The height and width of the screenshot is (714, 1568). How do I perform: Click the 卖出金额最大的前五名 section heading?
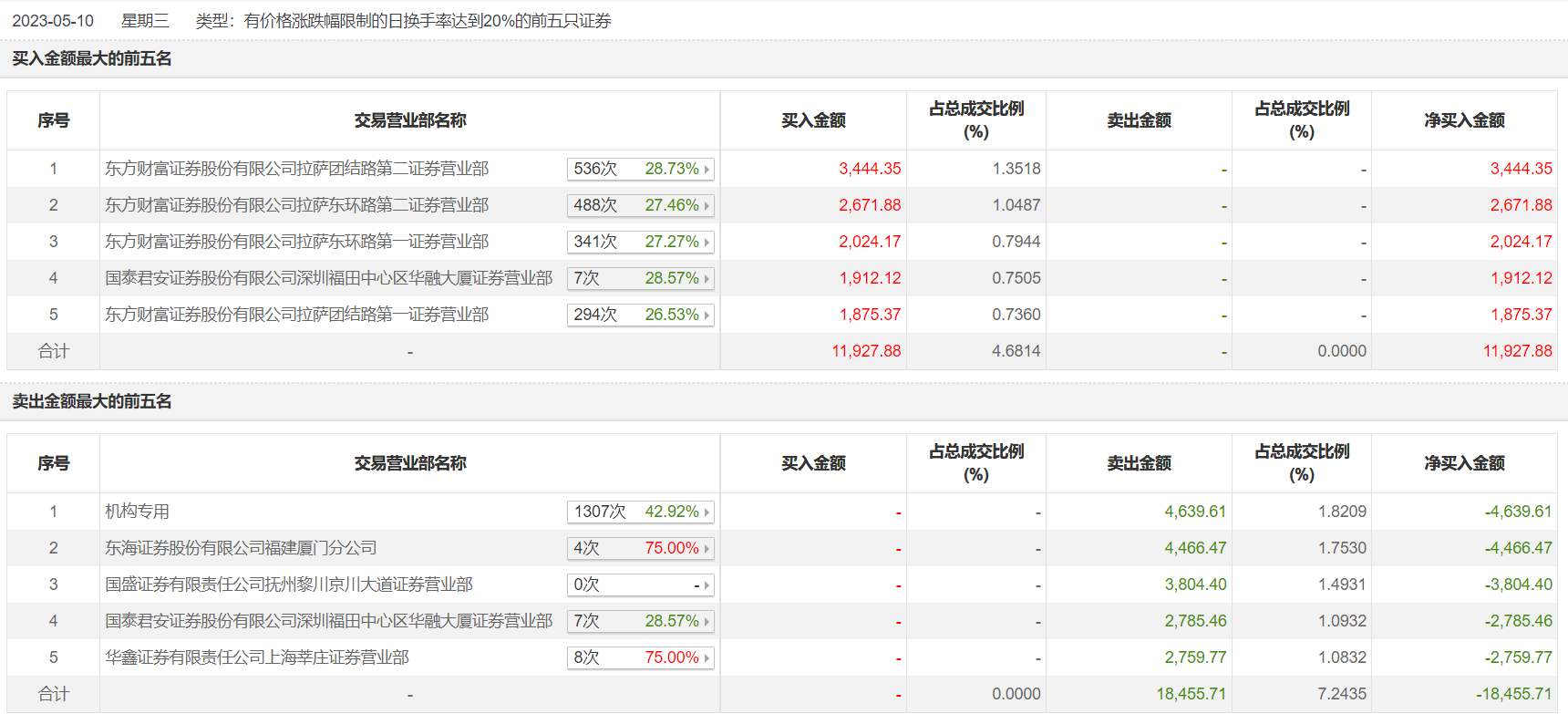92,401
